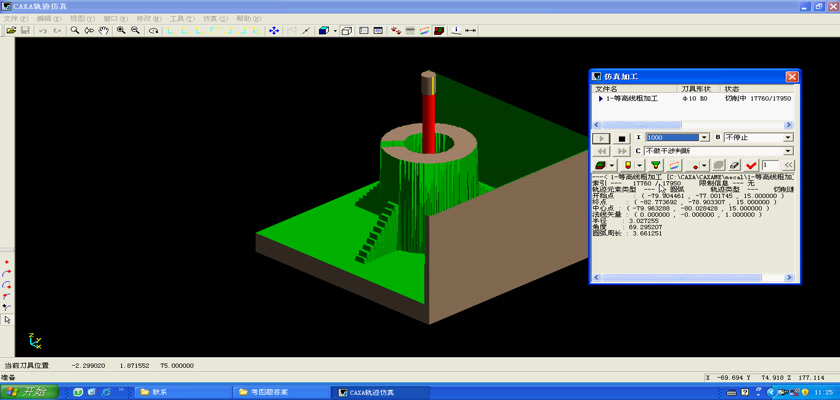
Task: Click the right arrow of info pane scrollbar
Action: (789, 278)
